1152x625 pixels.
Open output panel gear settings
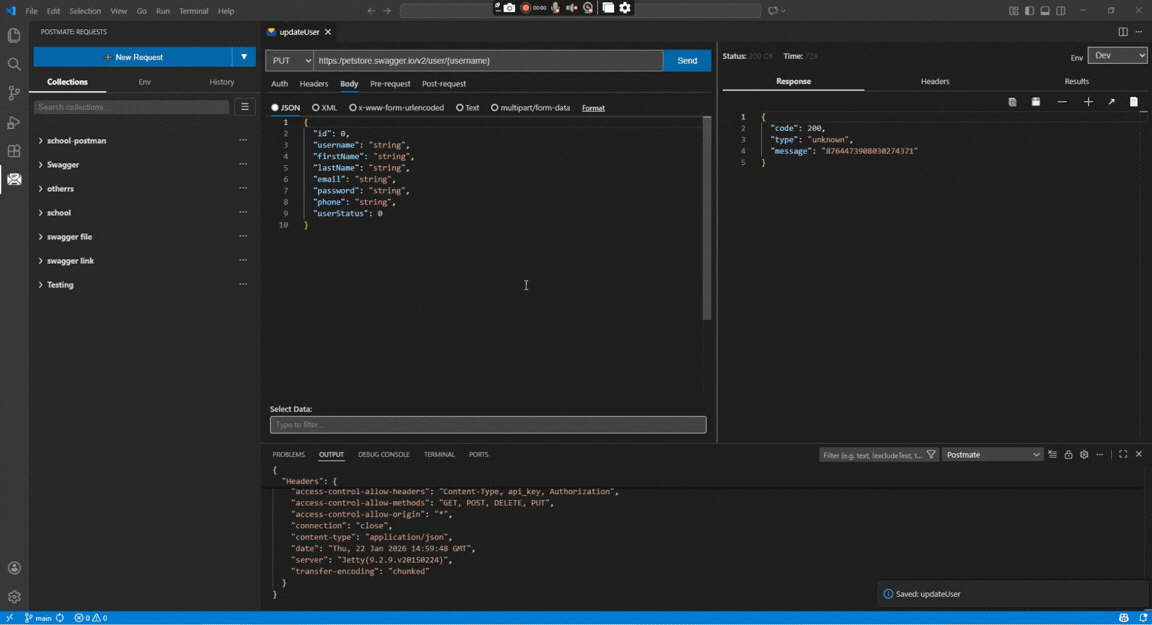1084,455
